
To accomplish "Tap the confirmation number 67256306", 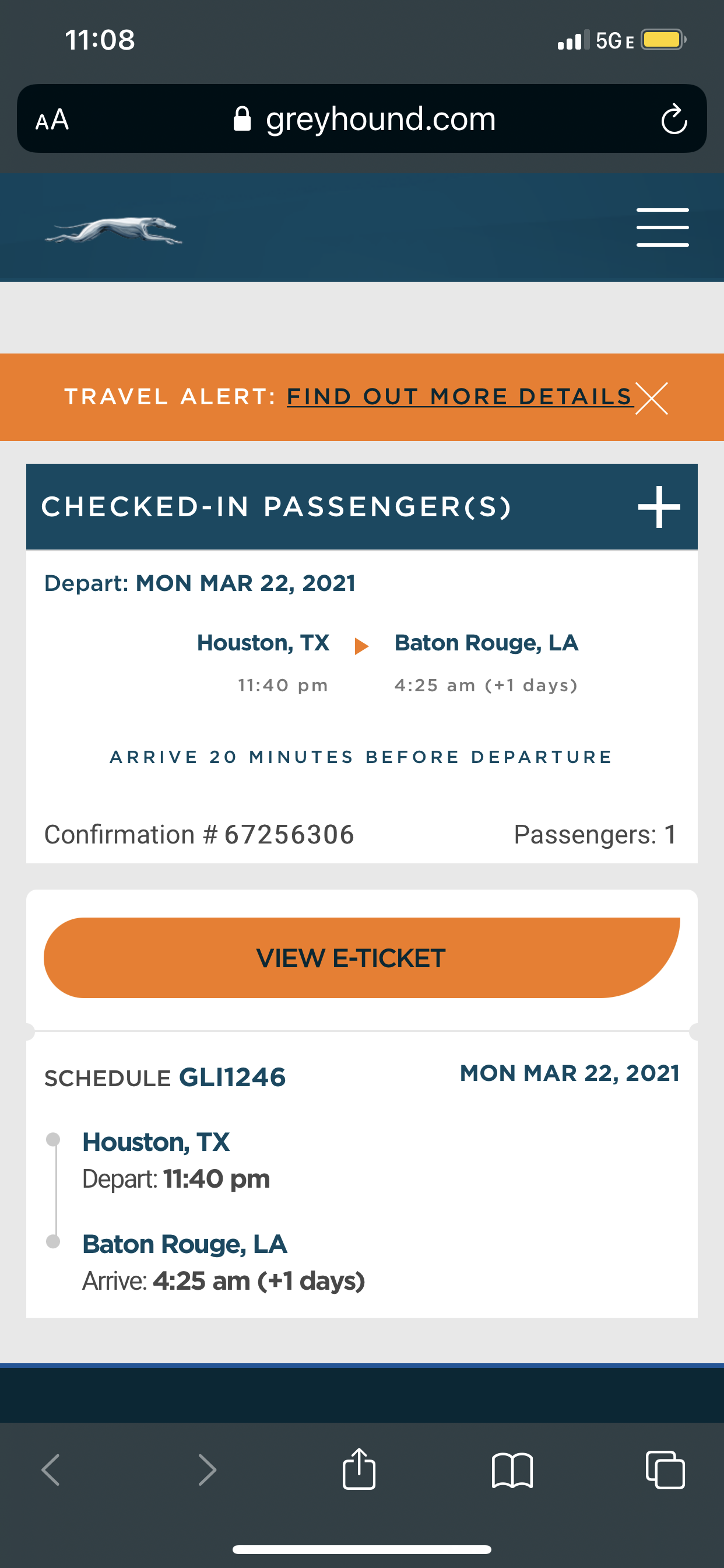I will pos(289,835).
